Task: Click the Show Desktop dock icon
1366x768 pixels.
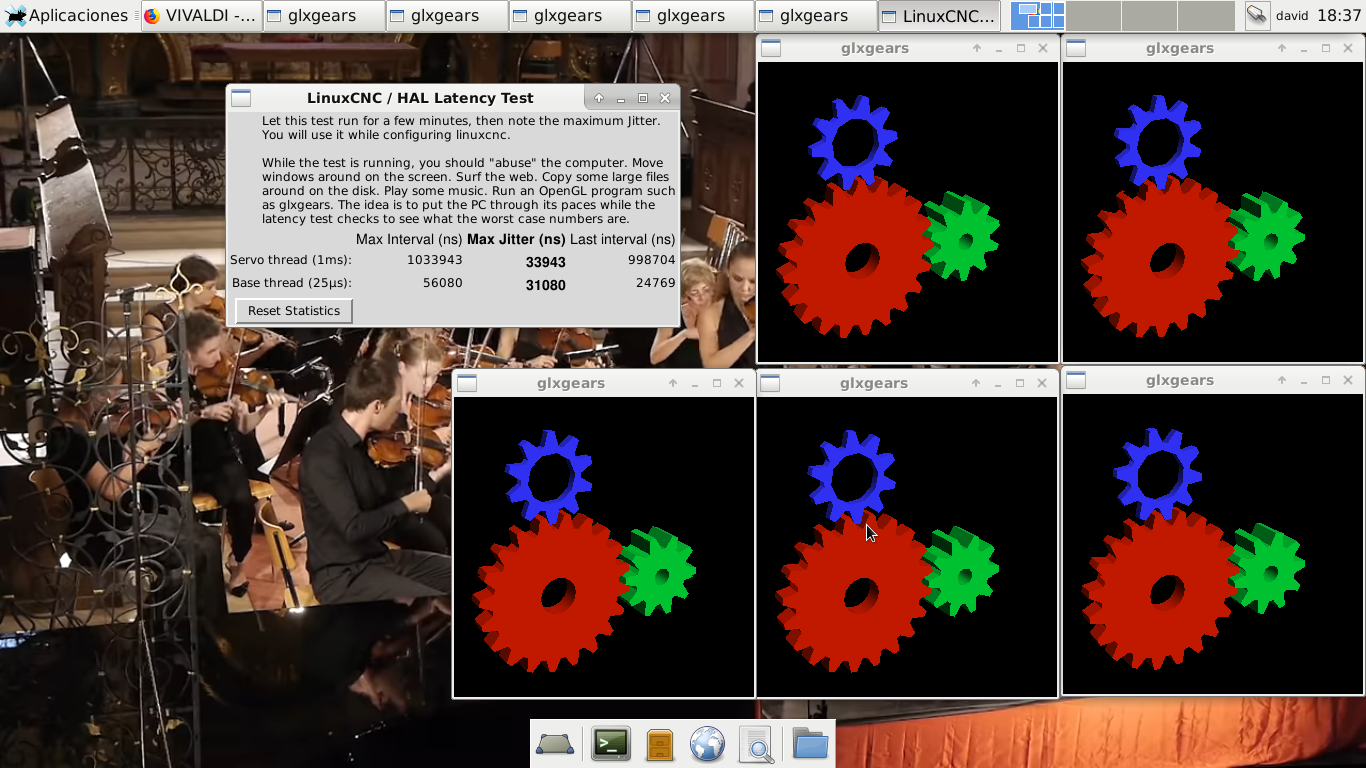Action: click(555, 744)
